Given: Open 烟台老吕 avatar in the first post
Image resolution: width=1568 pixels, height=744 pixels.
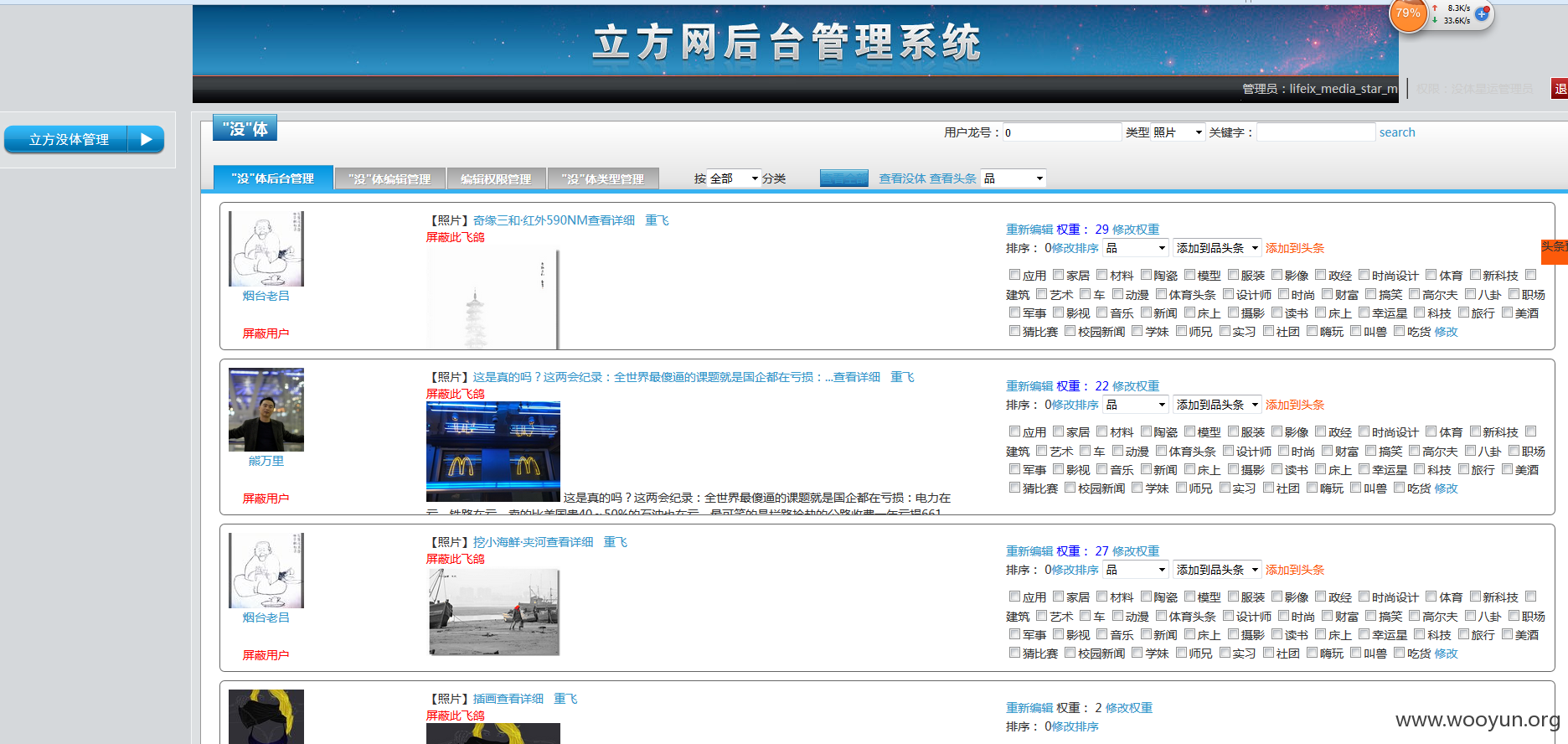Looking at the screenshot, I should pos(266,249).
